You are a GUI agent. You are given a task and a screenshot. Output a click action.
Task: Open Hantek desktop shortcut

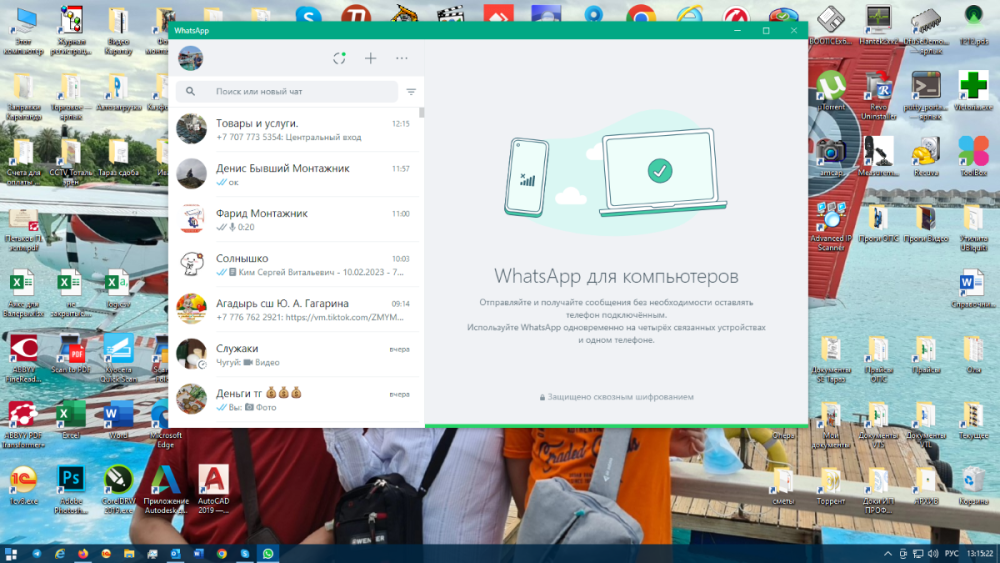[879, 26]
